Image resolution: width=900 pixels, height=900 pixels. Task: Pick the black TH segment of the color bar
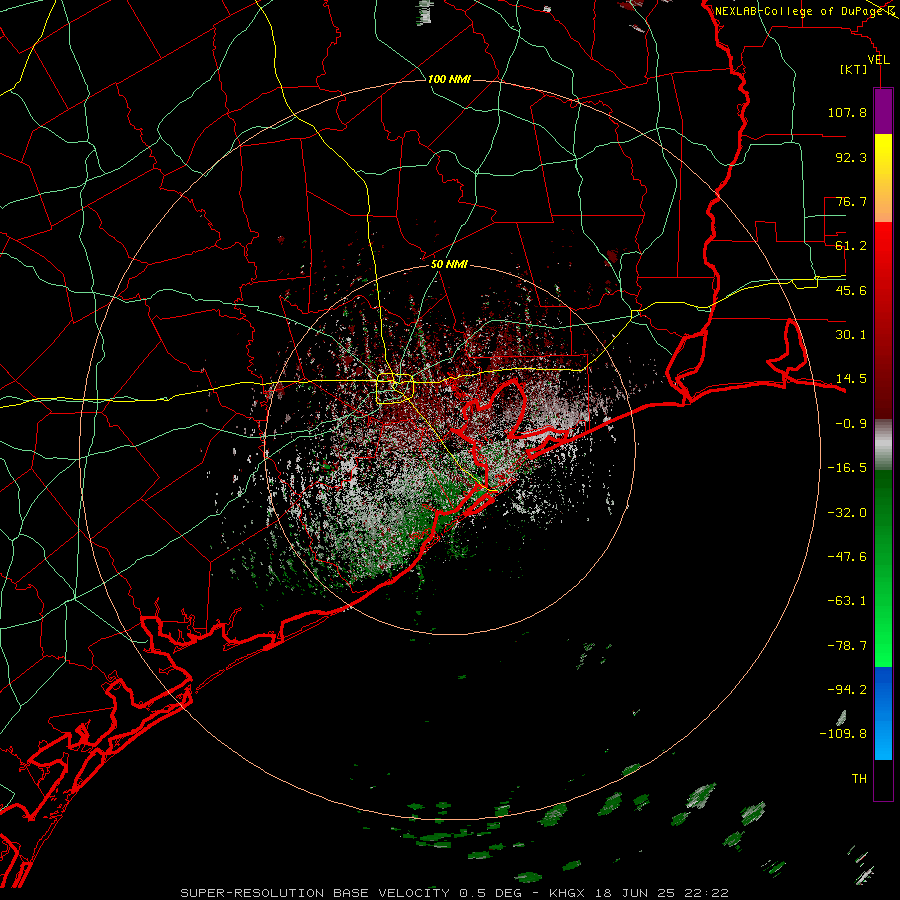point(883,779)
